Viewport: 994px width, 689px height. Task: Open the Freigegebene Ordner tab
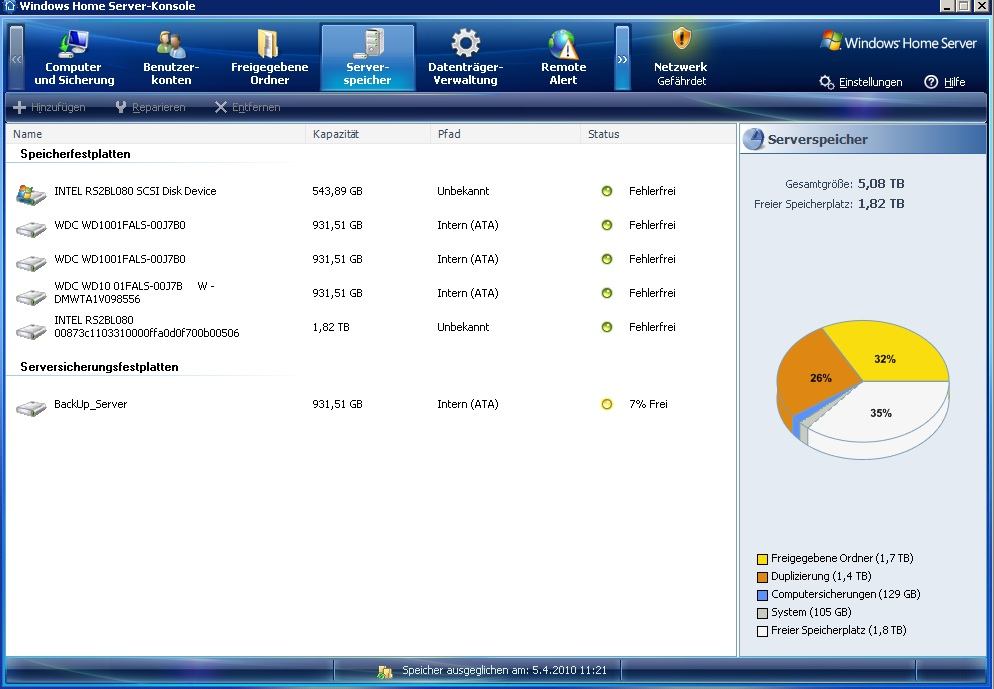click(x=269, y=58)
